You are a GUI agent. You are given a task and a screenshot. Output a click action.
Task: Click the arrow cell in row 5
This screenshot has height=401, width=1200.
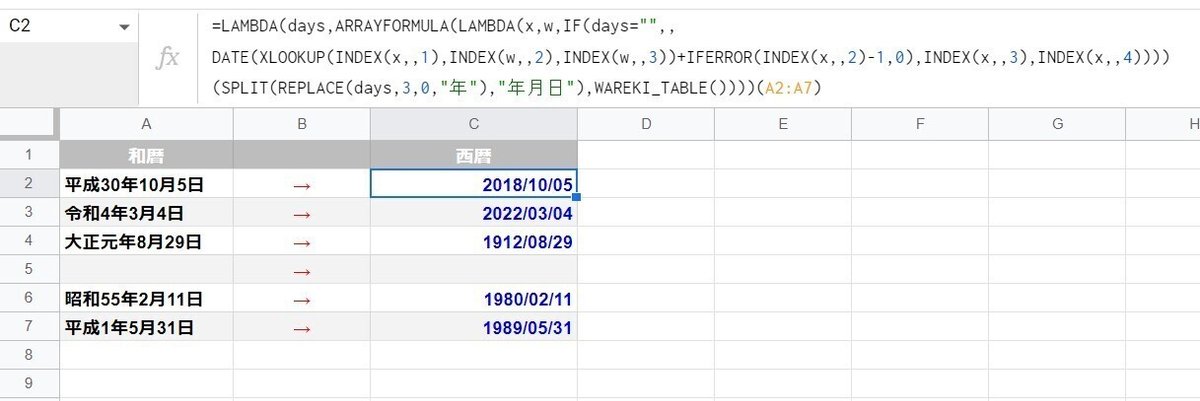[302, 270]
